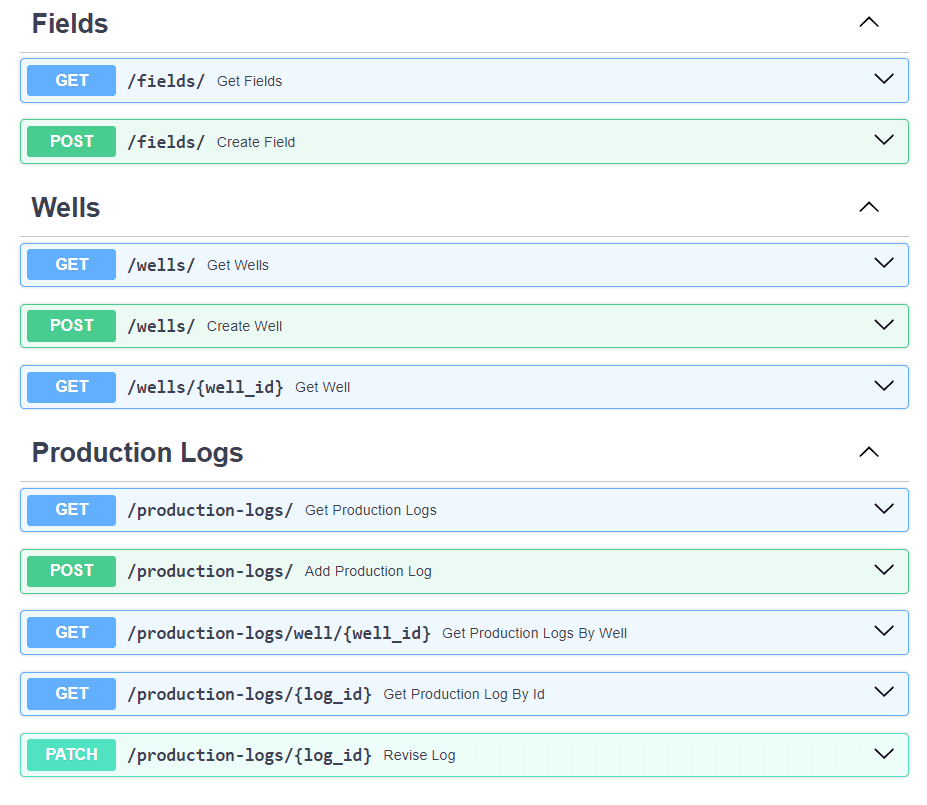Collapse the Wells section

867,206
